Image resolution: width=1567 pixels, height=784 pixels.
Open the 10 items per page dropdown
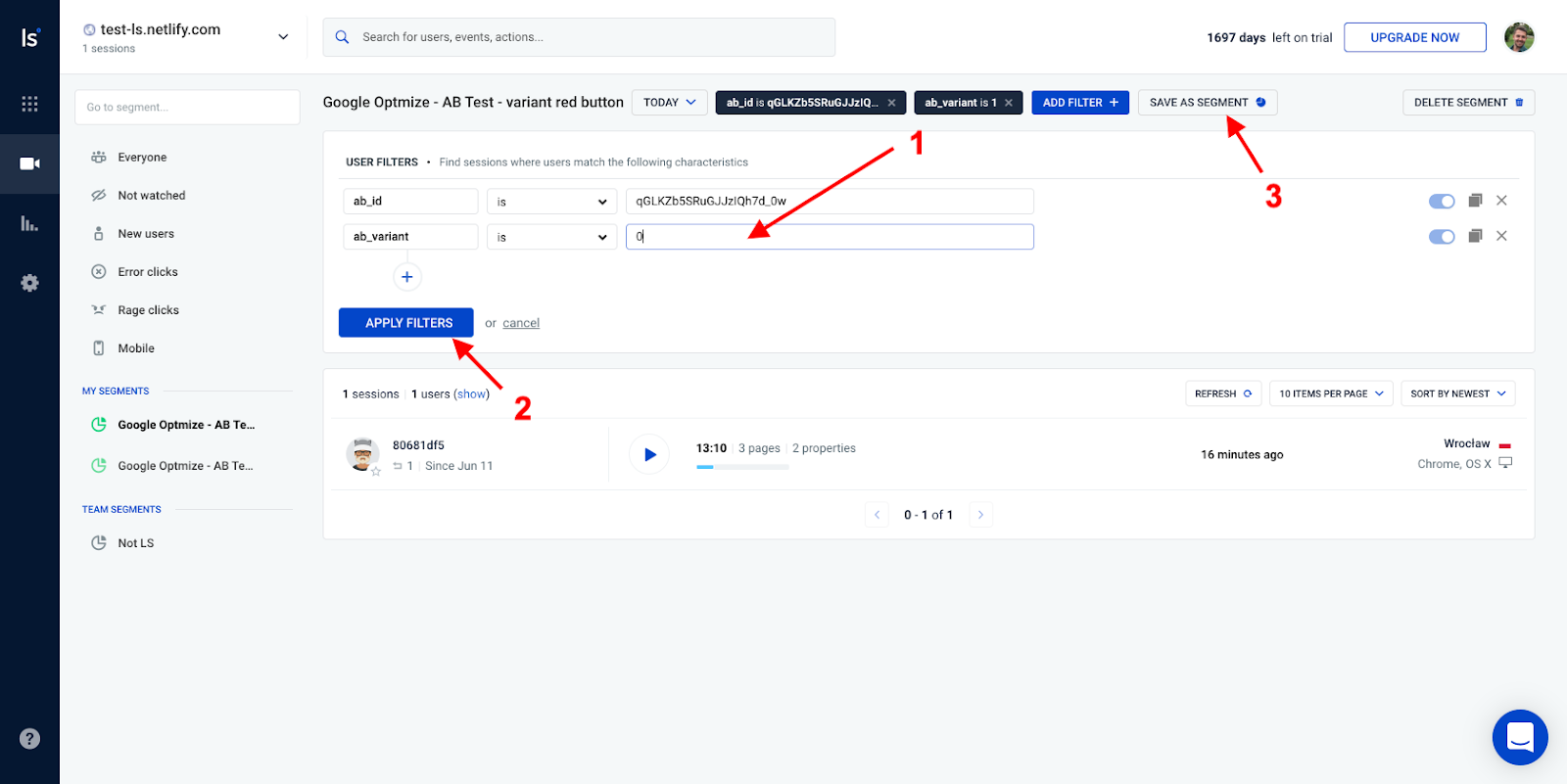pyautogui.click(x=1331, y=393)
